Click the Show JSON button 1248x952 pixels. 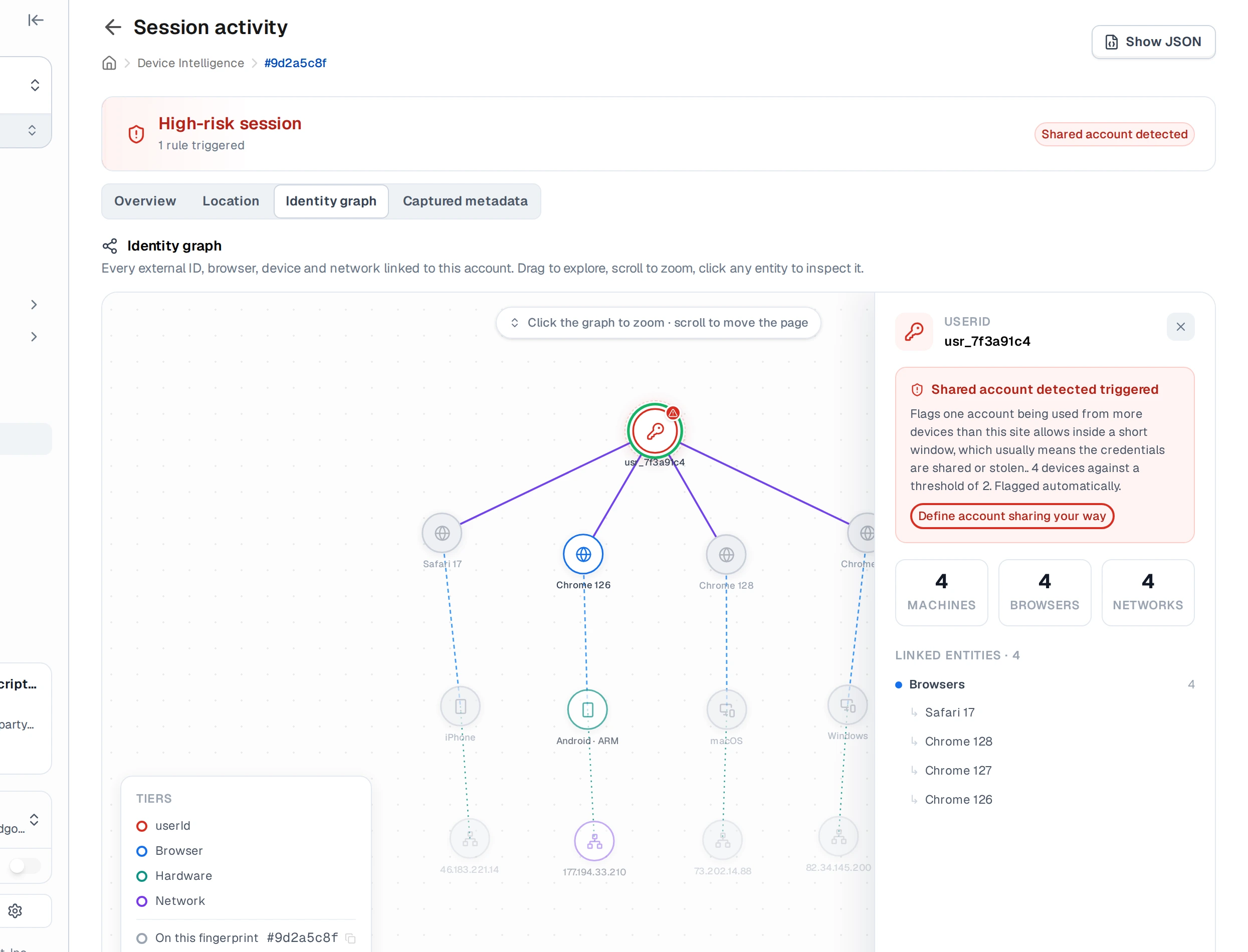click(1153, 42)
